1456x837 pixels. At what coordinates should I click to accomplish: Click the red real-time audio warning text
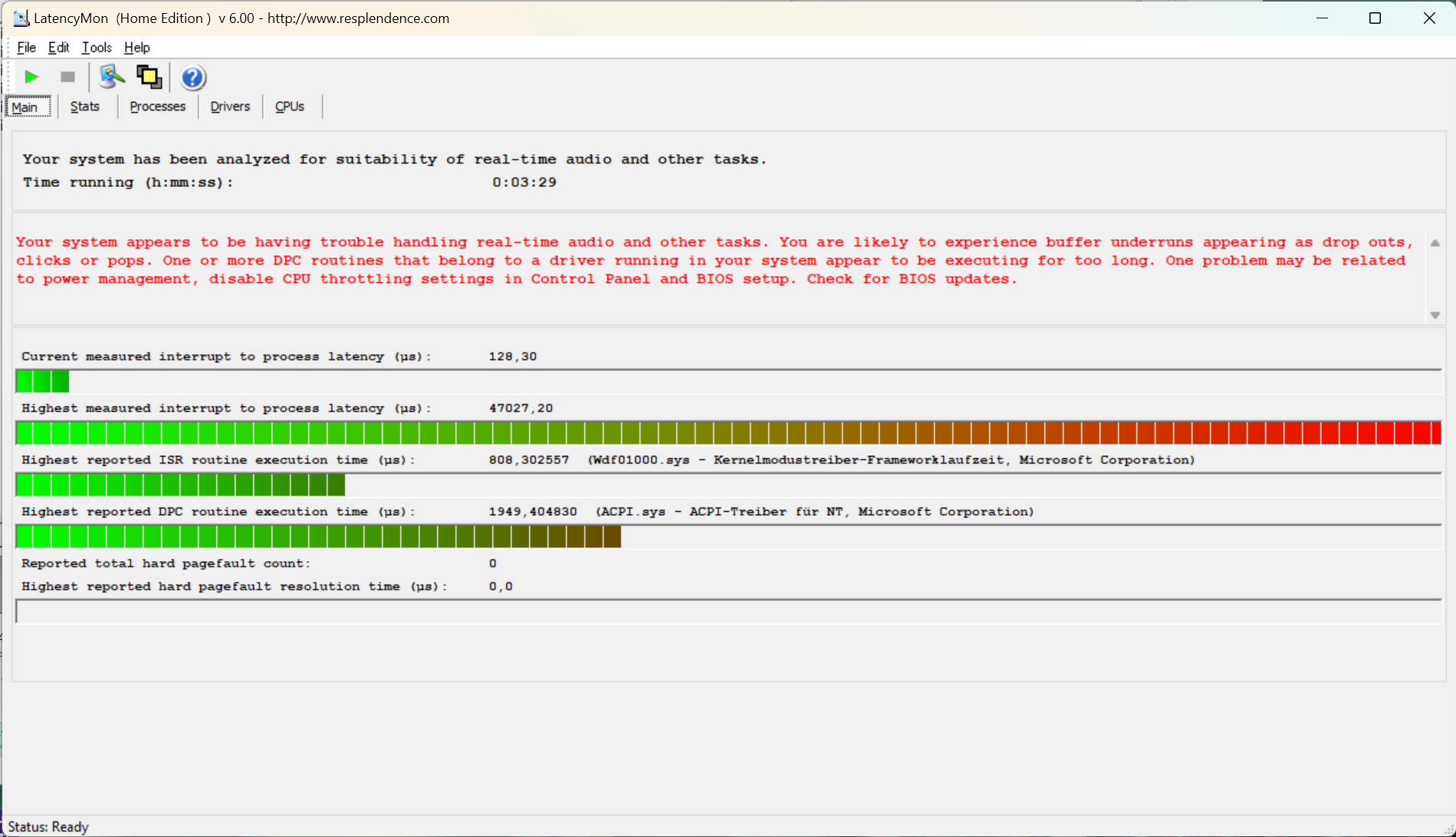pos(715,261)
